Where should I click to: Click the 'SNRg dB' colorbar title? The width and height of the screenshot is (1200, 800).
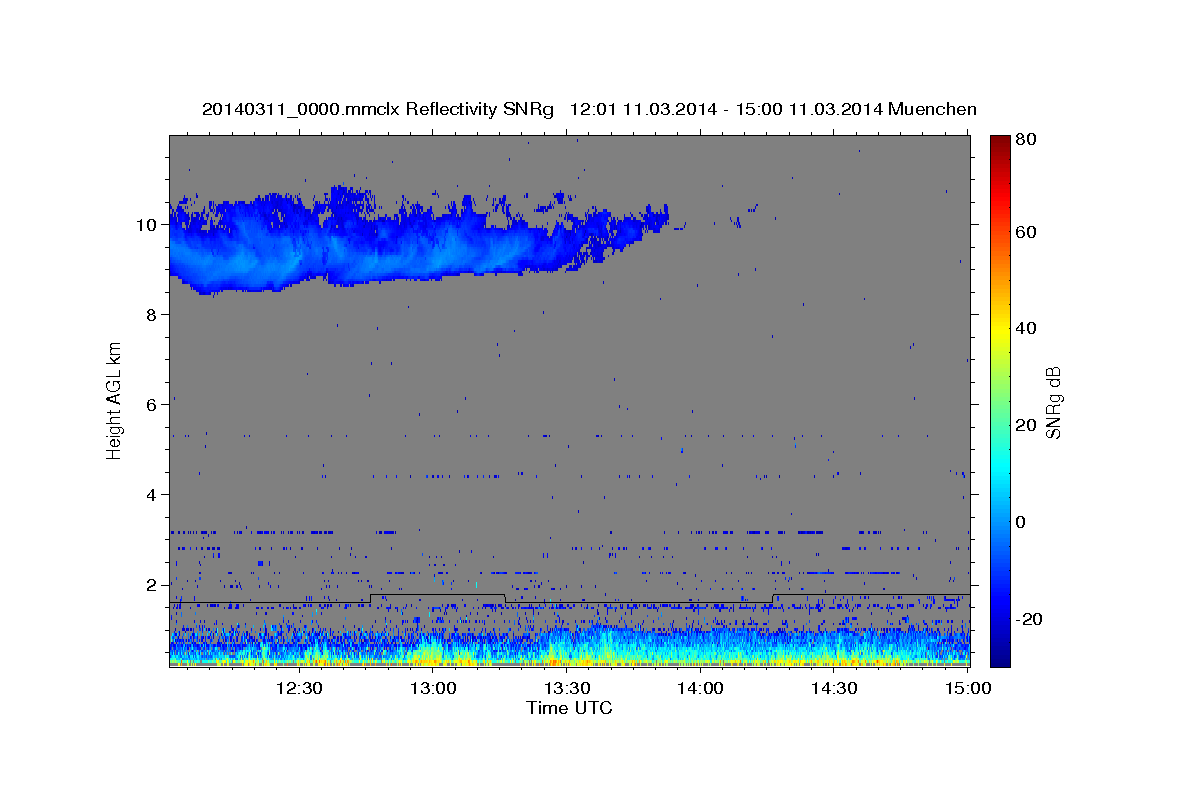click(x=1054, y=402)
